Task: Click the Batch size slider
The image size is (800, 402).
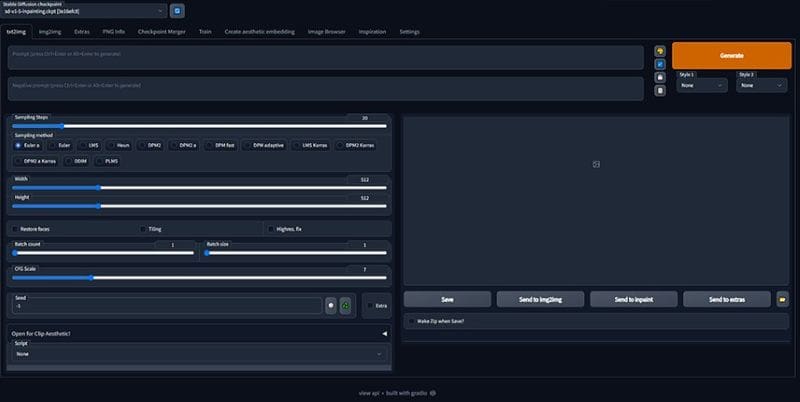Action: 295,253
